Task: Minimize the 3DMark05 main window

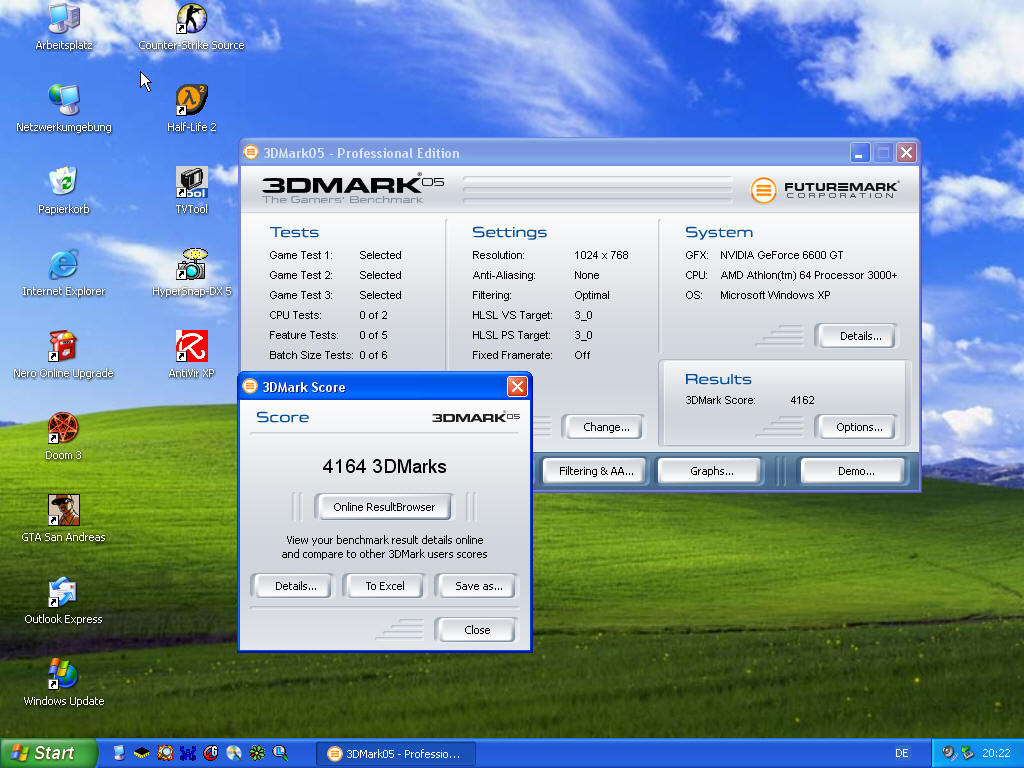Action: coord(860,153)
